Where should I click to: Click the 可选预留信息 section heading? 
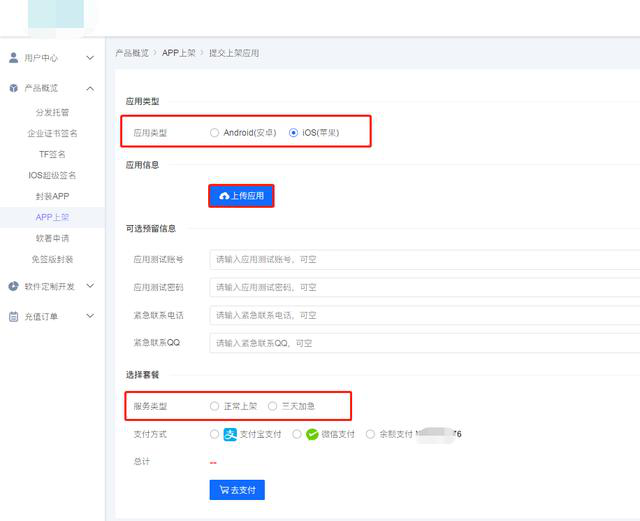coord(151,229)
